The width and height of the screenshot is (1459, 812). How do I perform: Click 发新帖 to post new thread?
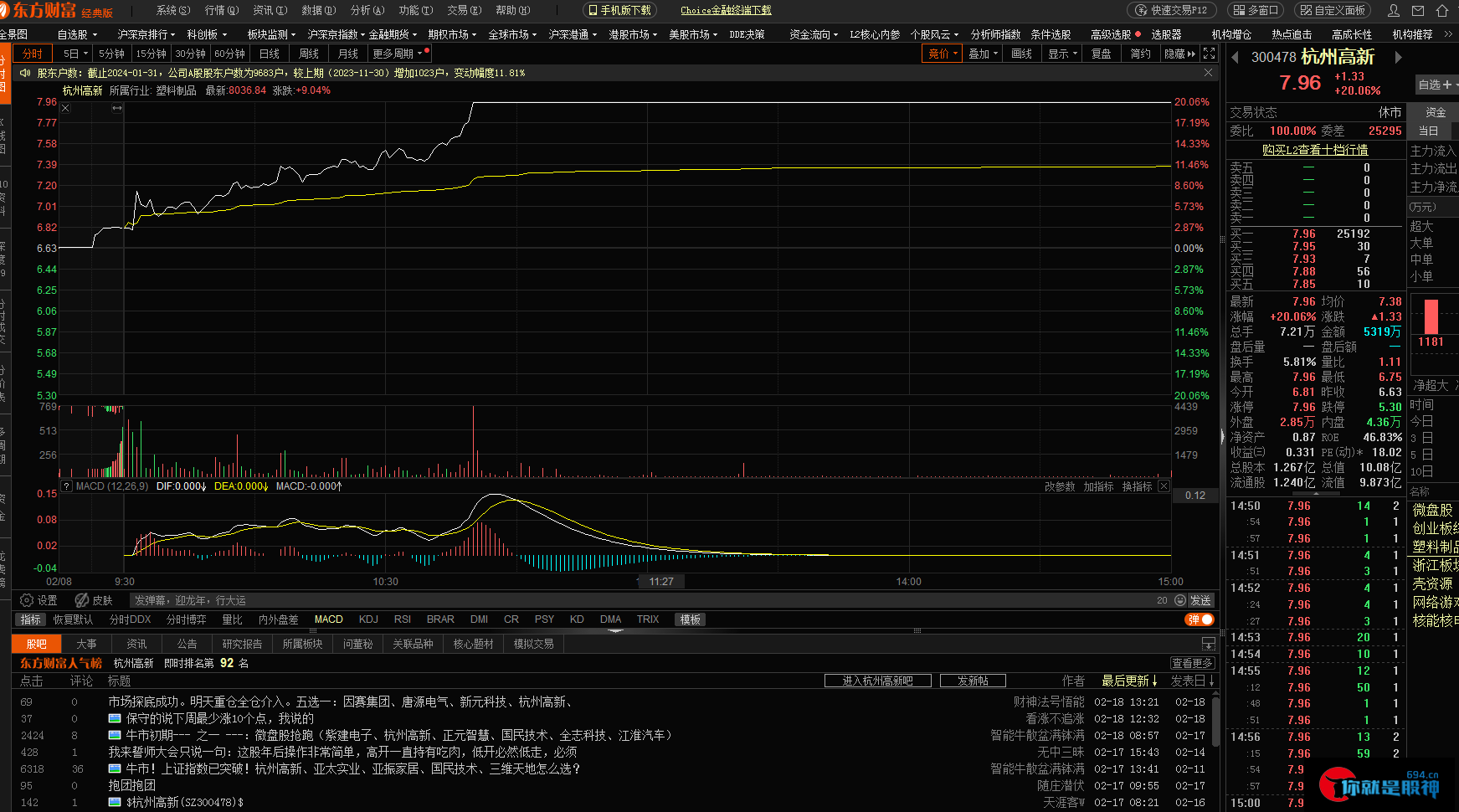click(x=973, y=681)
